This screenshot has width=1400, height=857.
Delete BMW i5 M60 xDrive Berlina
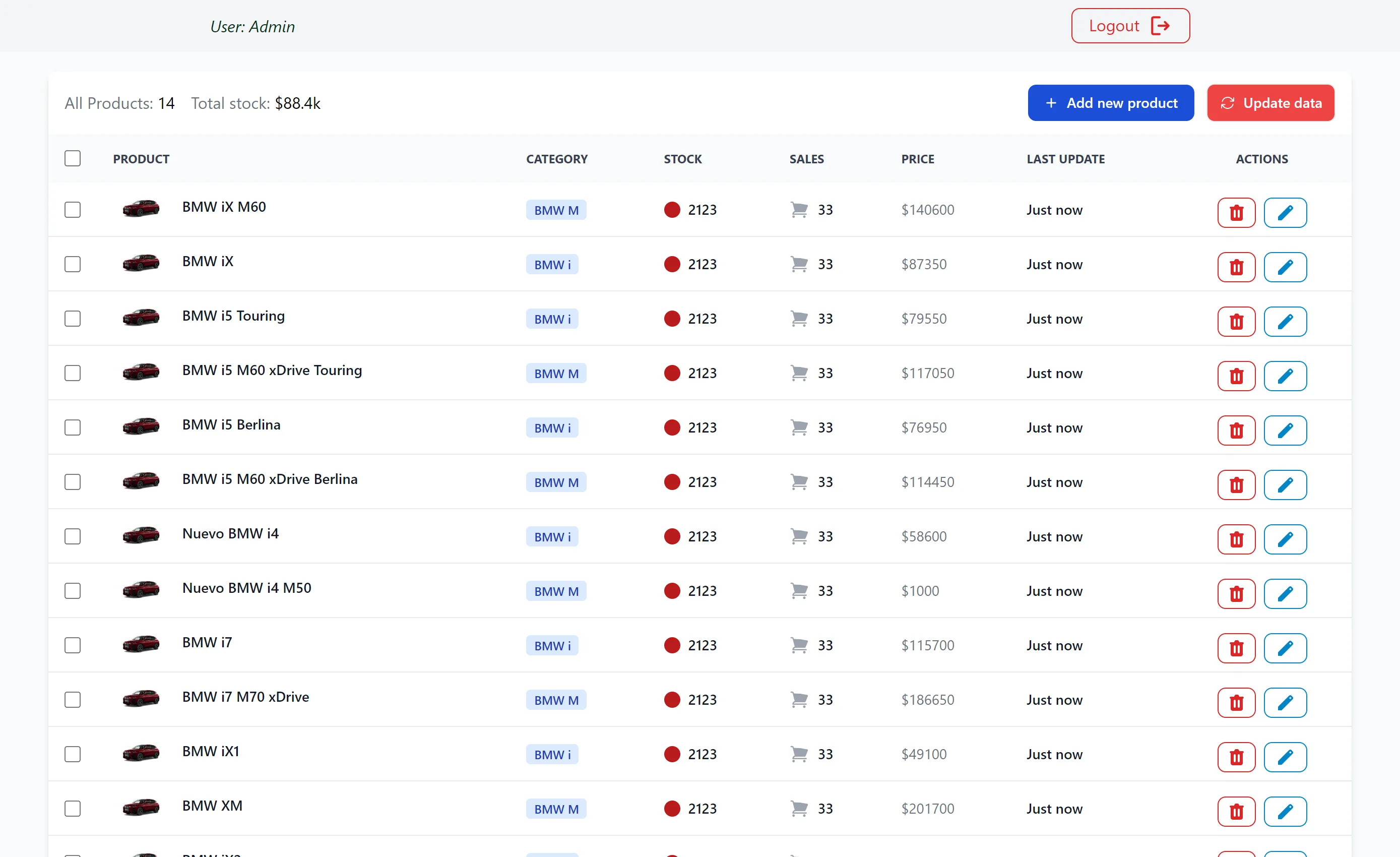click(x=1236, y=485)
